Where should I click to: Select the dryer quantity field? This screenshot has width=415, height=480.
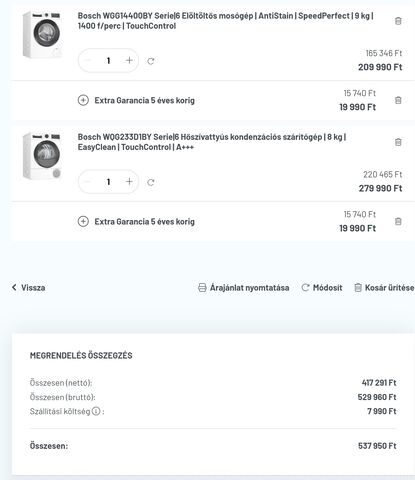(108, 182)
